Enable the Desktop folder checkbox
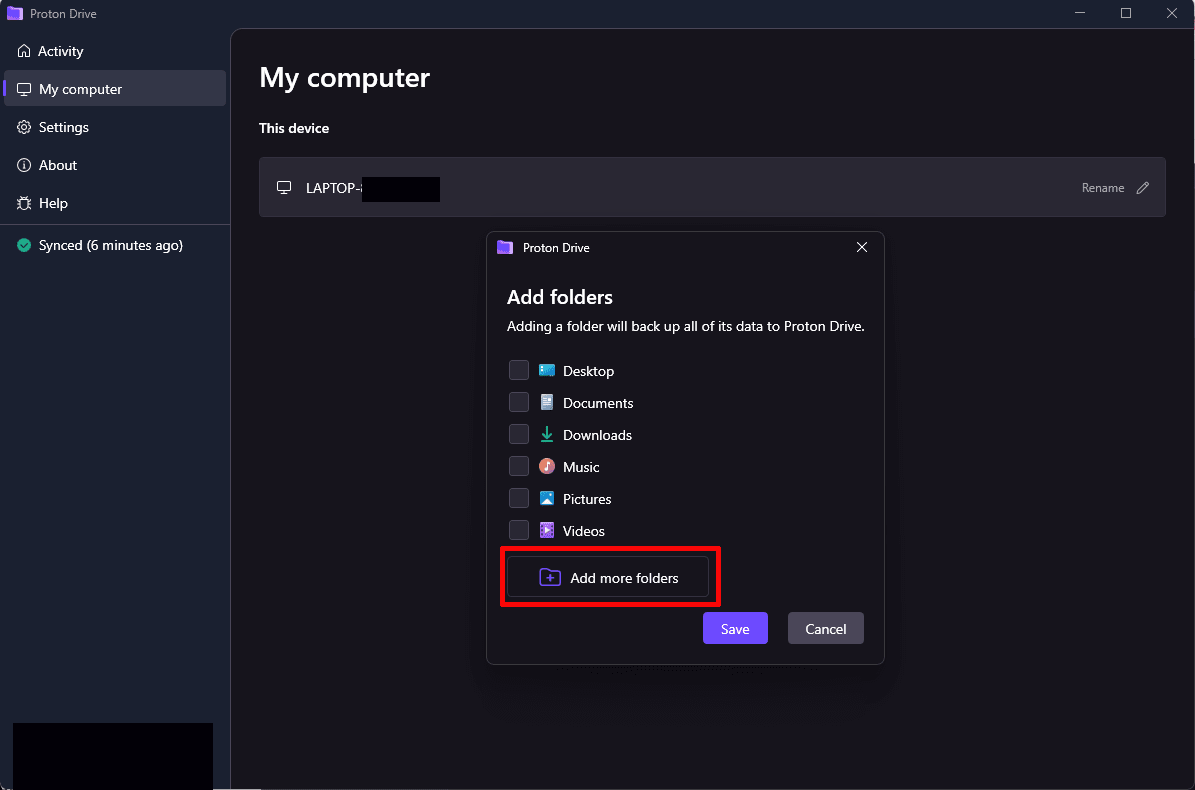 coord(518,370)
